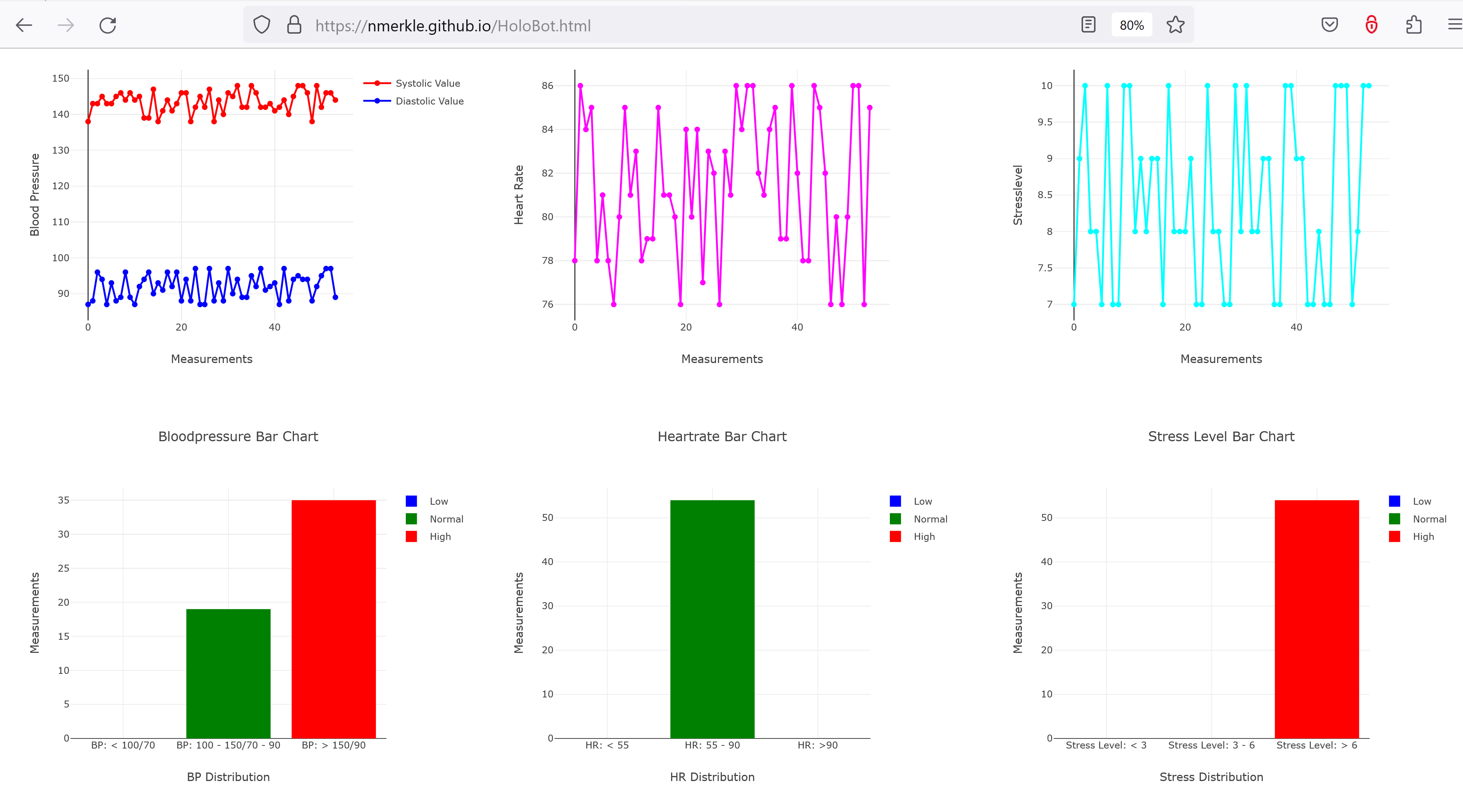
Task: Toggle Normal series in Heartrate legend
Action: tap(919, 519)
